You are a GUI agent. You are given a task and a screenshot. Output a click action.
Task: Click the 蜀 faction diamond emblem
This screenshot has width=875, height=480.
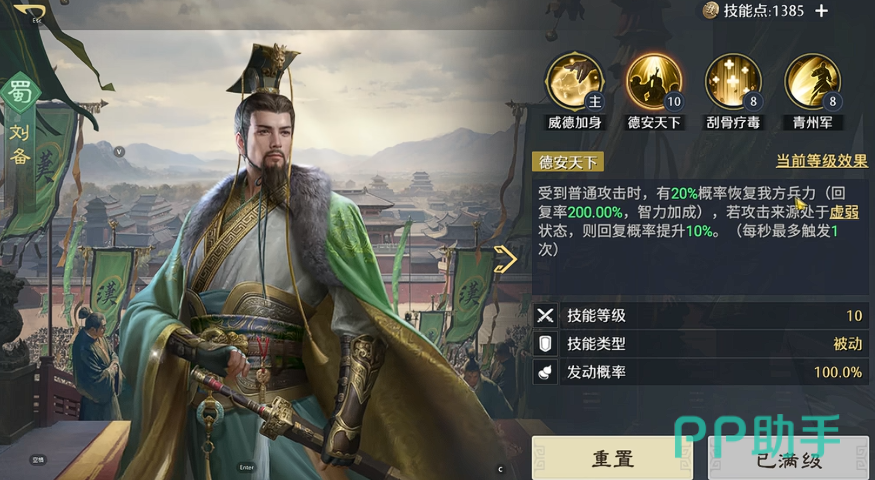[x=20, y=92]
